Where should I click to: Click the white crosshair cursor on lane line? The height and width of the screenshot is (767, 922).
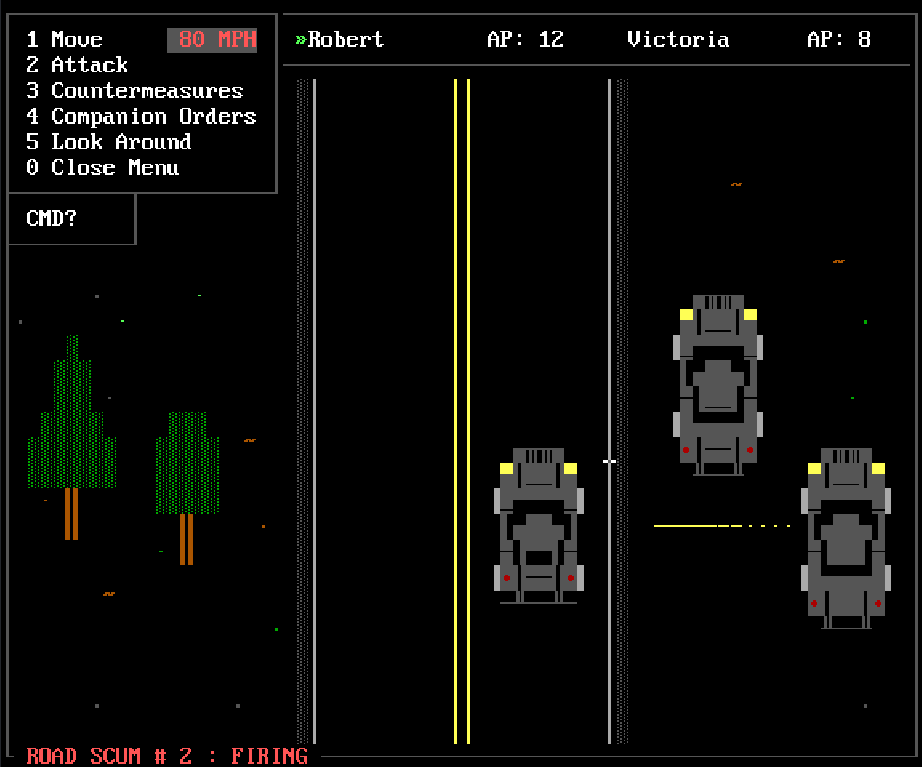(x=610, y=462)
